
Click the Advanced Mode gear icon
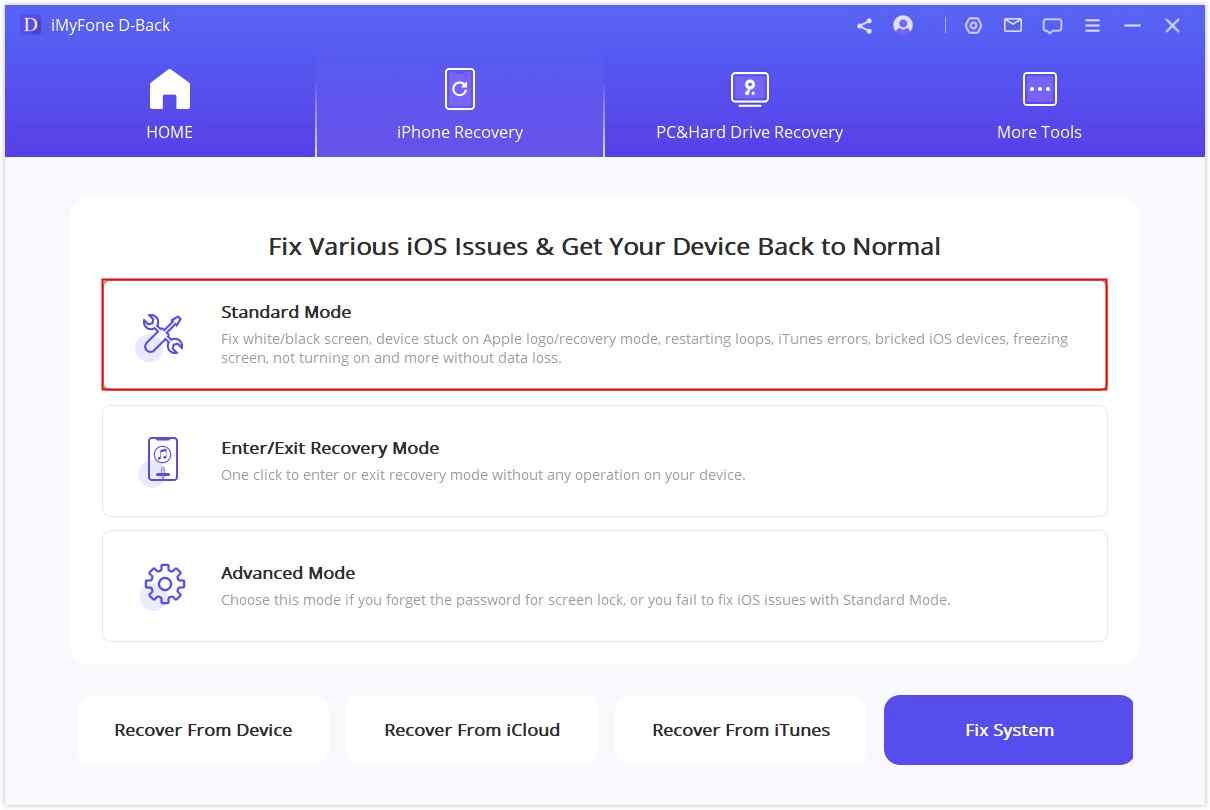coord(164,585)
